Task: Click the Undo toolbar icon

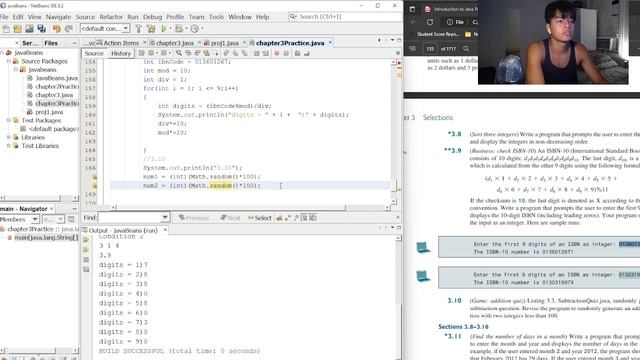Action: 56,29
